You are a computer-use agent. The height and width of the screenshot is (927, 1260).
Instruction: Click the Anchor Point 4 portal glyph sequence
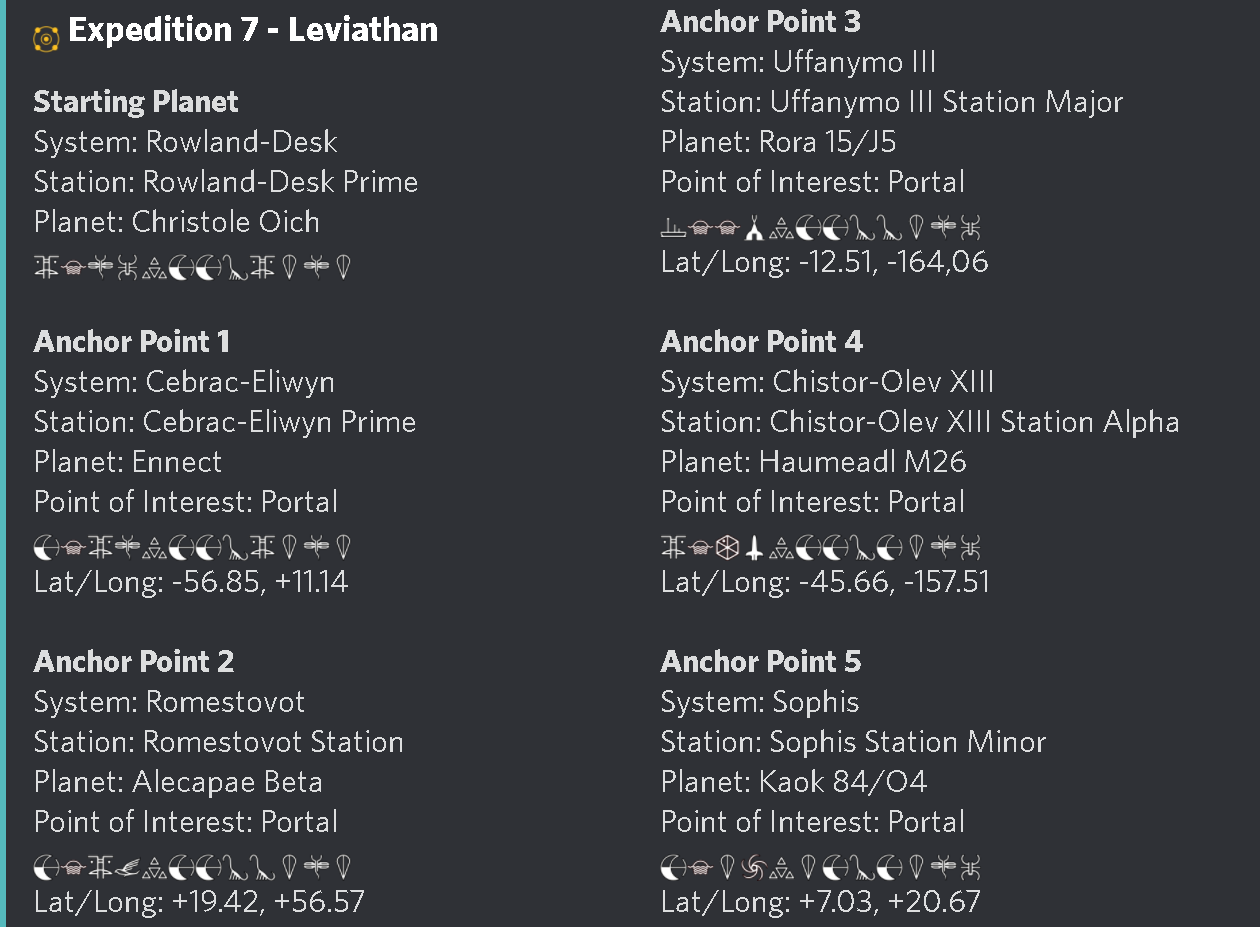(x=820, y=547)
